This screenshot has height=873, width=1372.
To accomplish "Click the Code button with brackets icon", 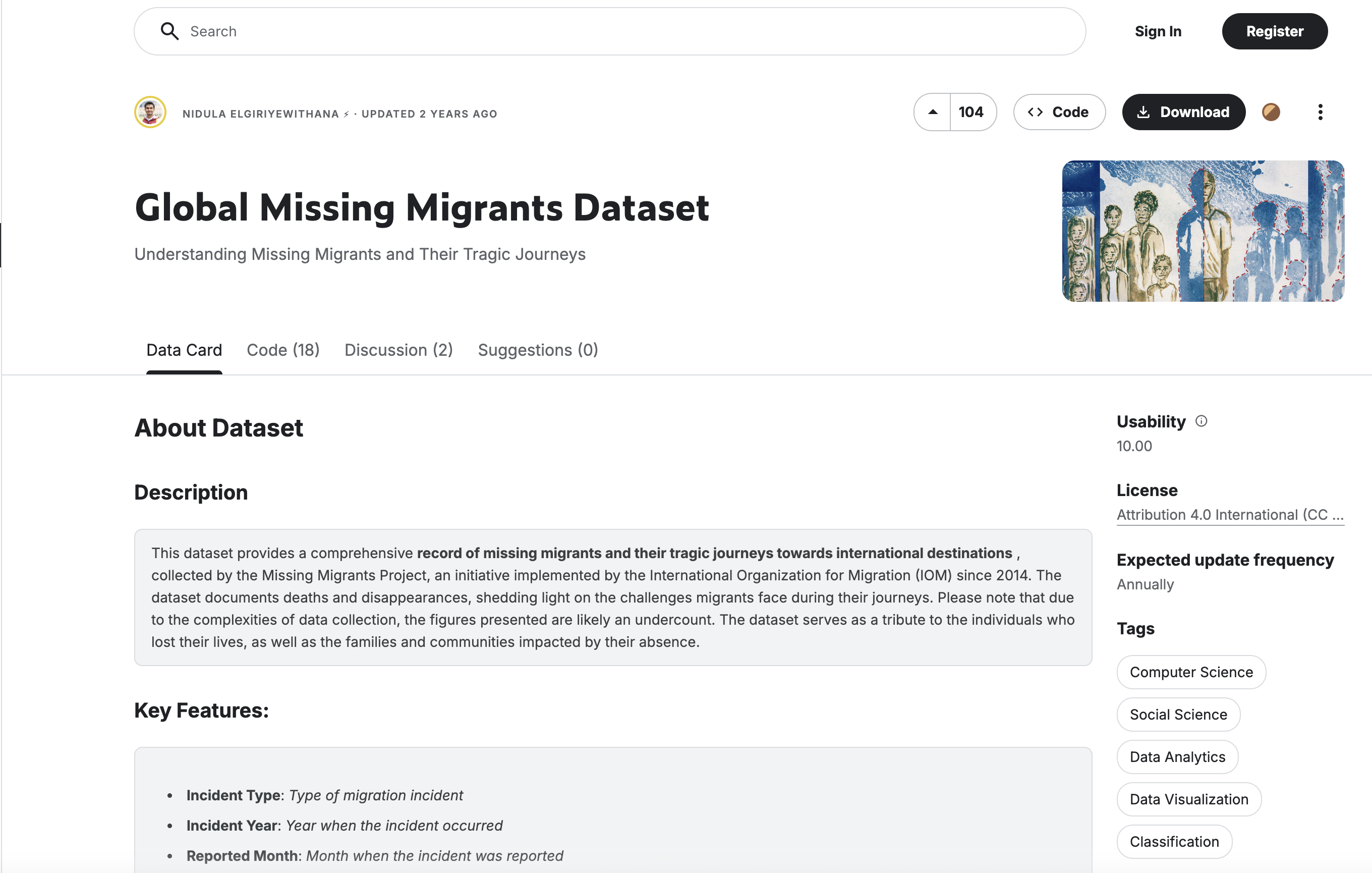I will (1059, 112).
